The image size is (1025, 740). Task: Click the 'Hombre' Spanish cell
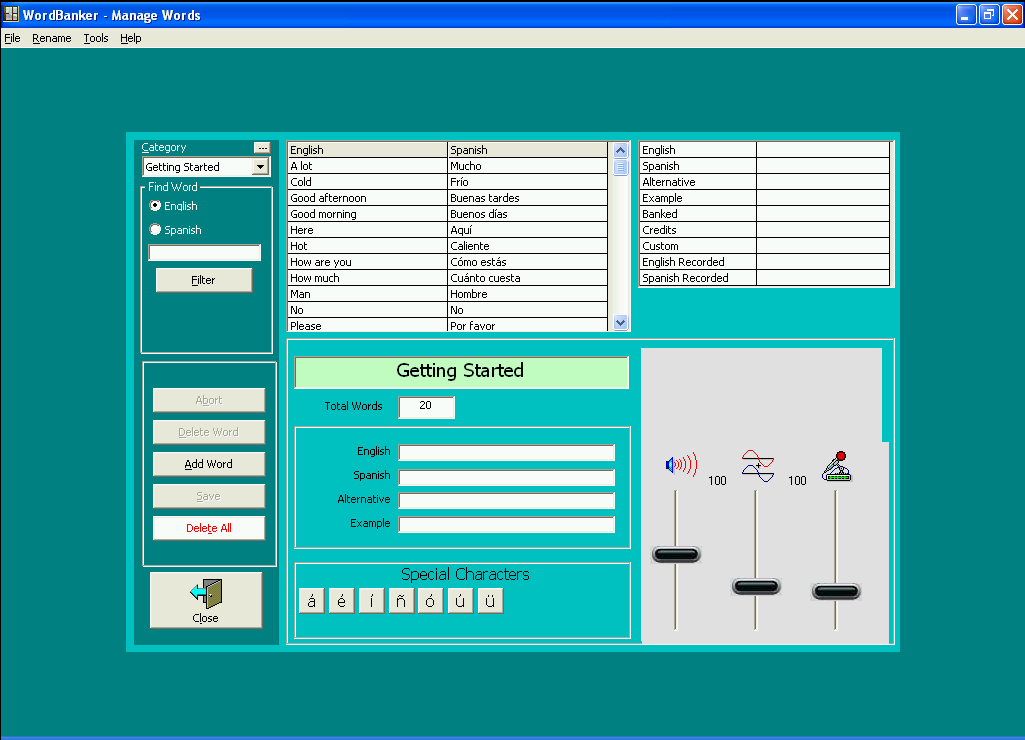(528, 294)
